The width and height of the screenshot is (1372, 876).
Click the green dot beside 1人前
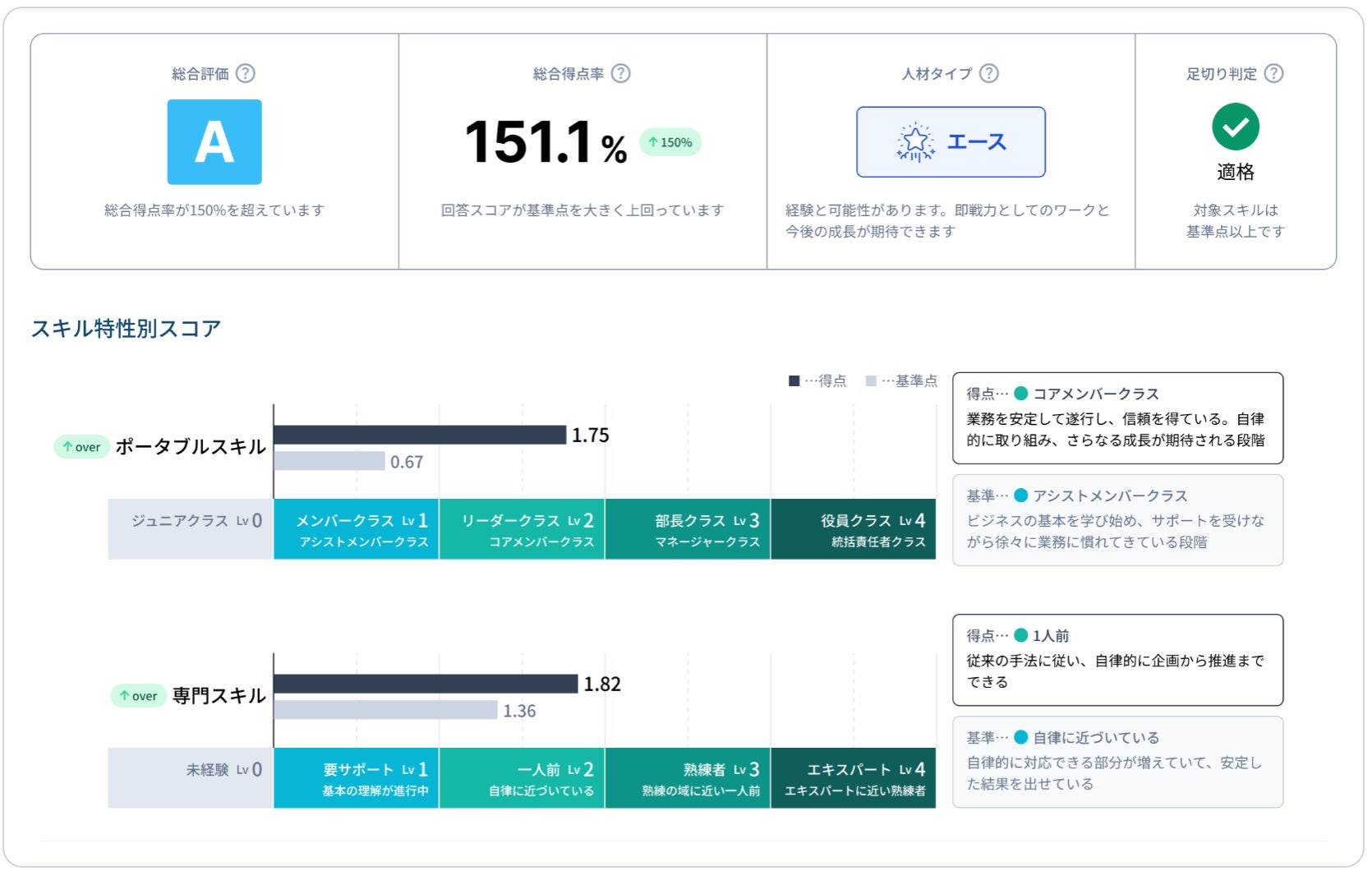pyautogui.click(x=1021, y=634)
